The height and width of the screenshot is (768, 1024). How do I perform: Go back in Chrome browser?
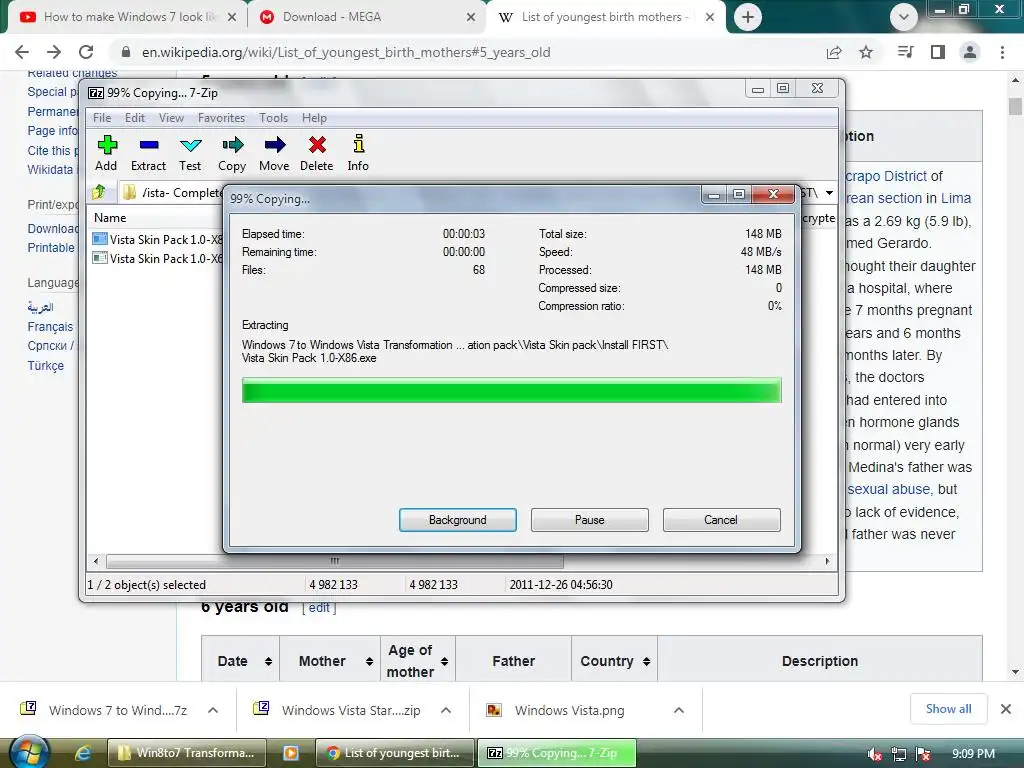[22, 52]
